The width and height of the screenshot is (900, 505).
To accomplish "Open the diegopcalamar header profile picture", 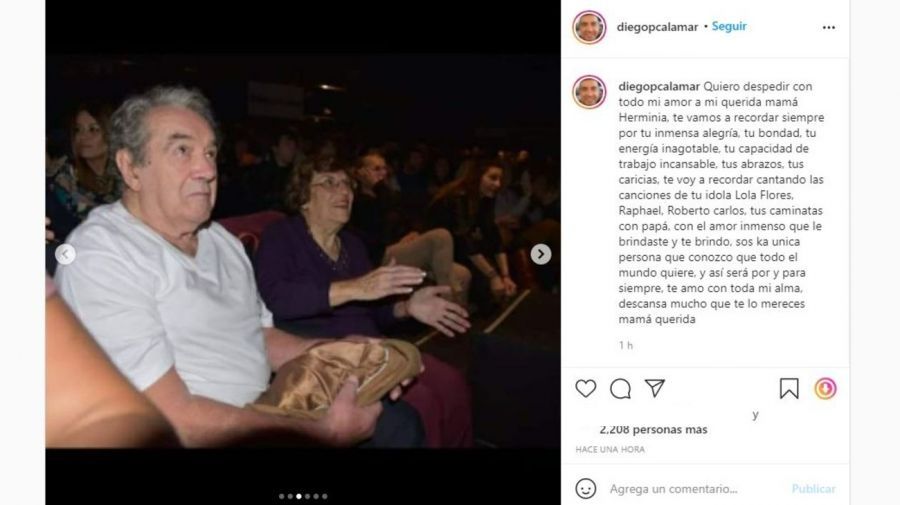I will coord(589,27).
